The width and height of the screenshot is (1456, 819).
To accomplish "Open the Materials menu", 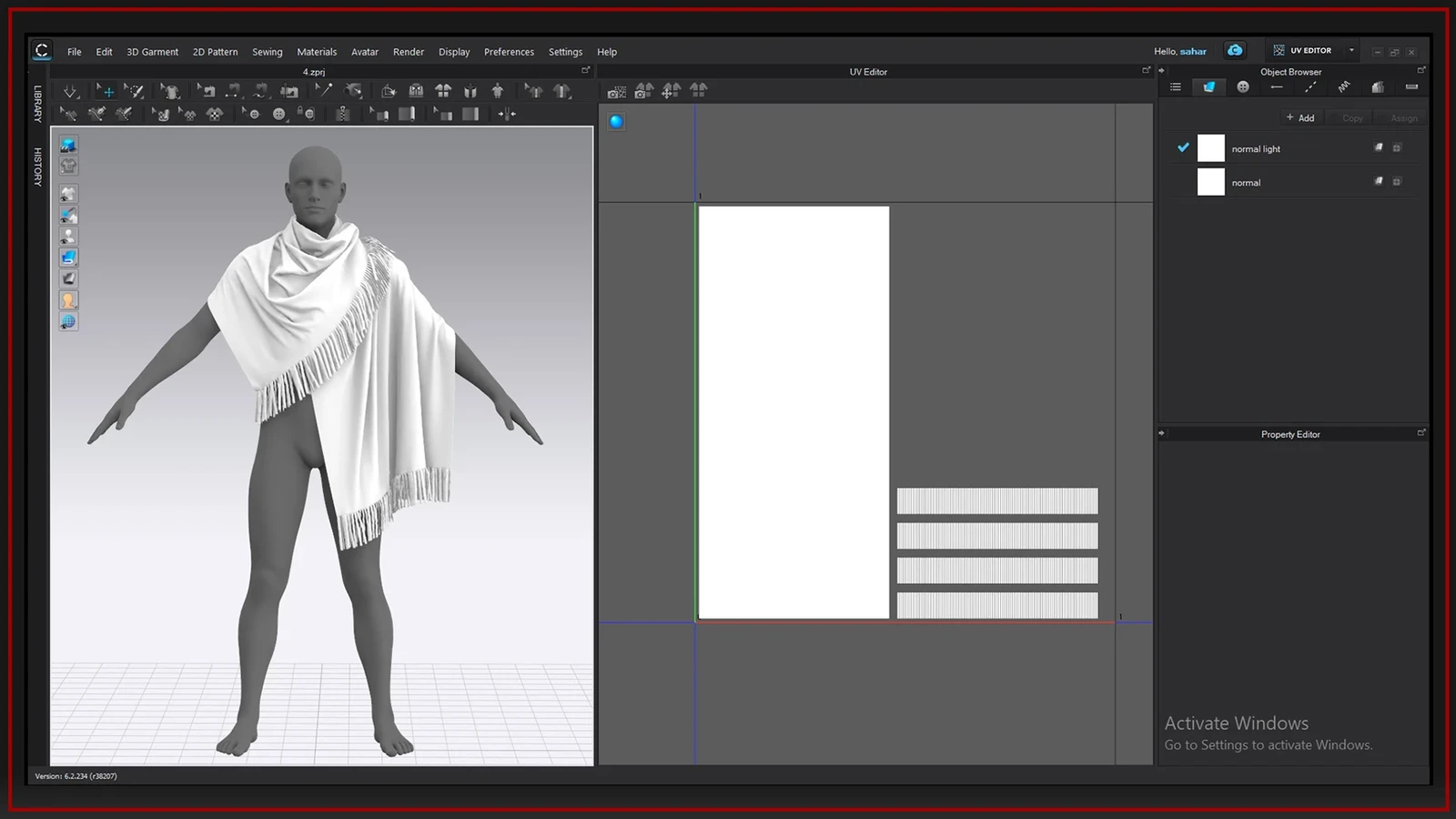I will [317, 52].
